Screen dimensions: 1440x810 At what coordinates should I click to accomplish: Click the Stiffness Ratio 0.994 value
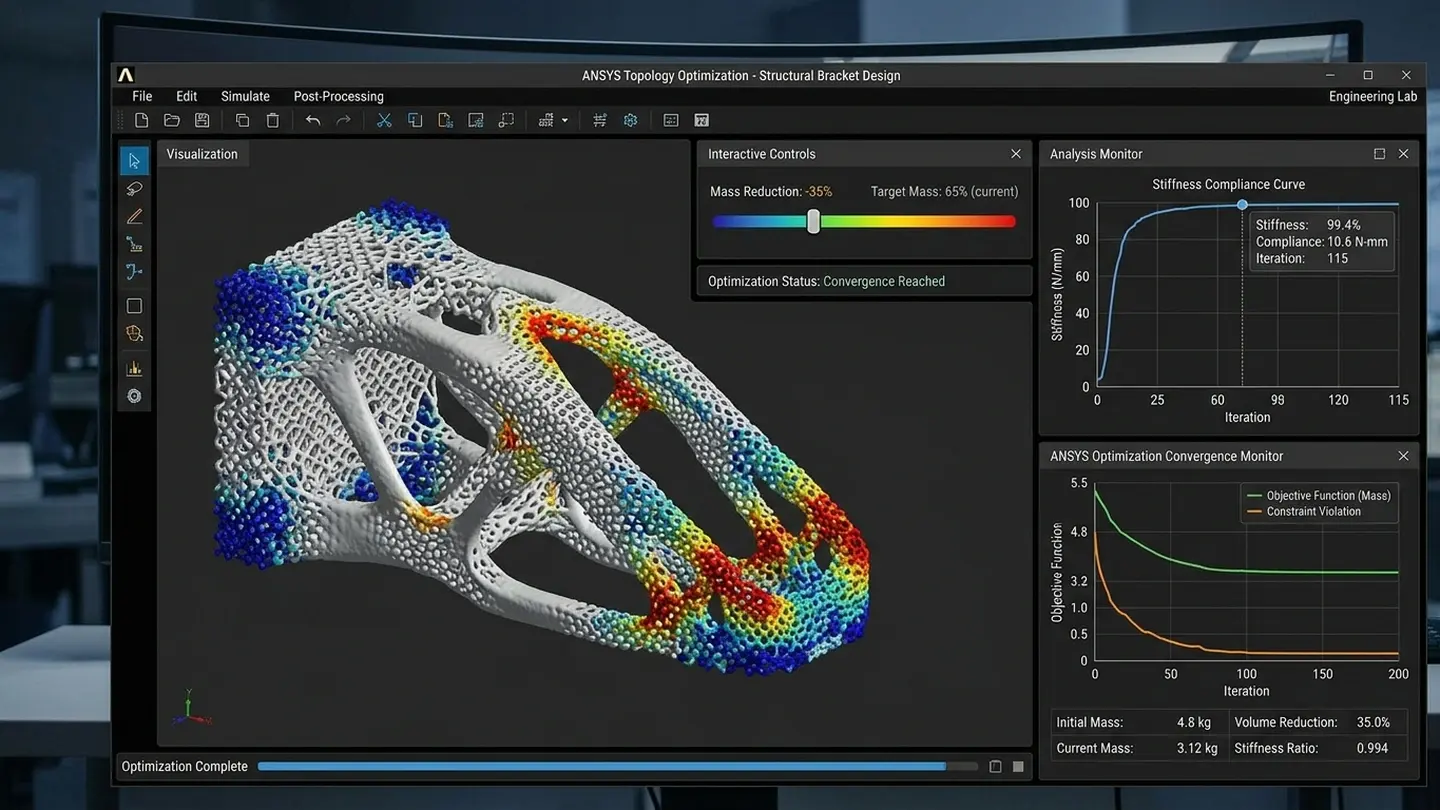click(x=1372, y=748)
